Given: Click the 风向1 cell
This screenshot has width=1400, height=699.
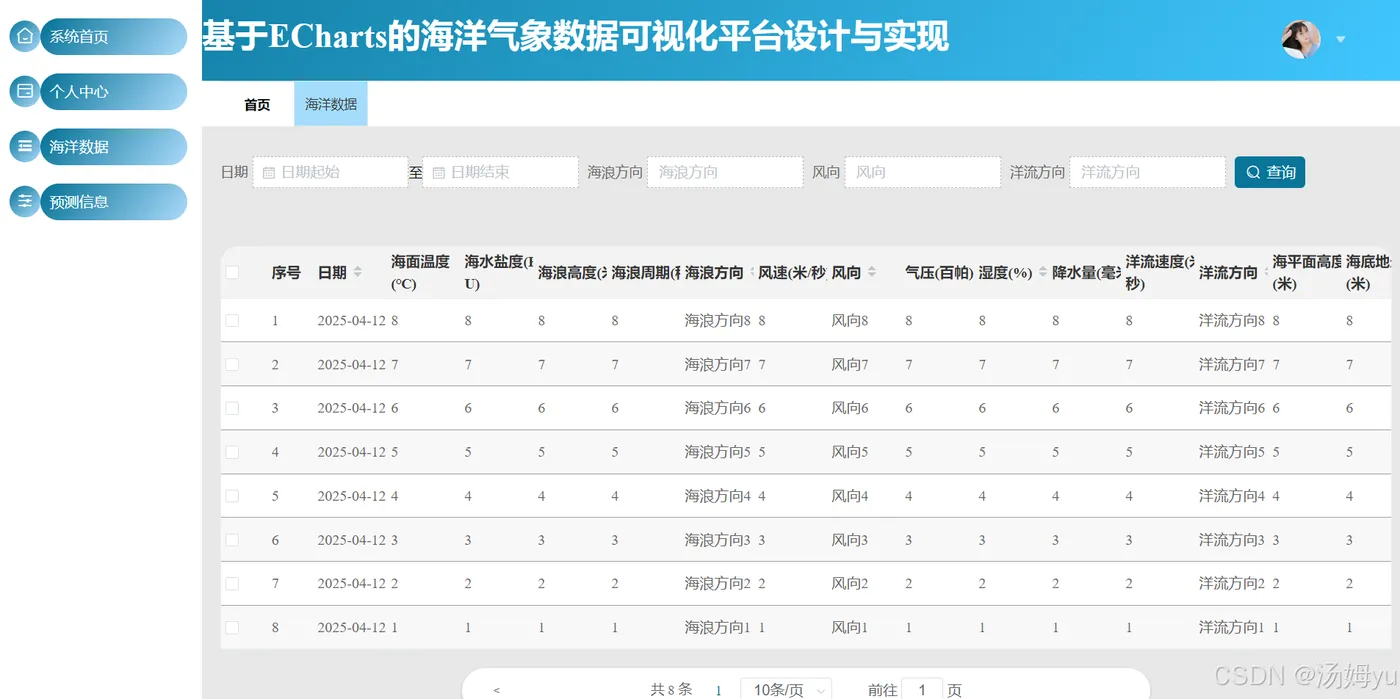Looking at the screenshot, I should (x=850, y=628).
